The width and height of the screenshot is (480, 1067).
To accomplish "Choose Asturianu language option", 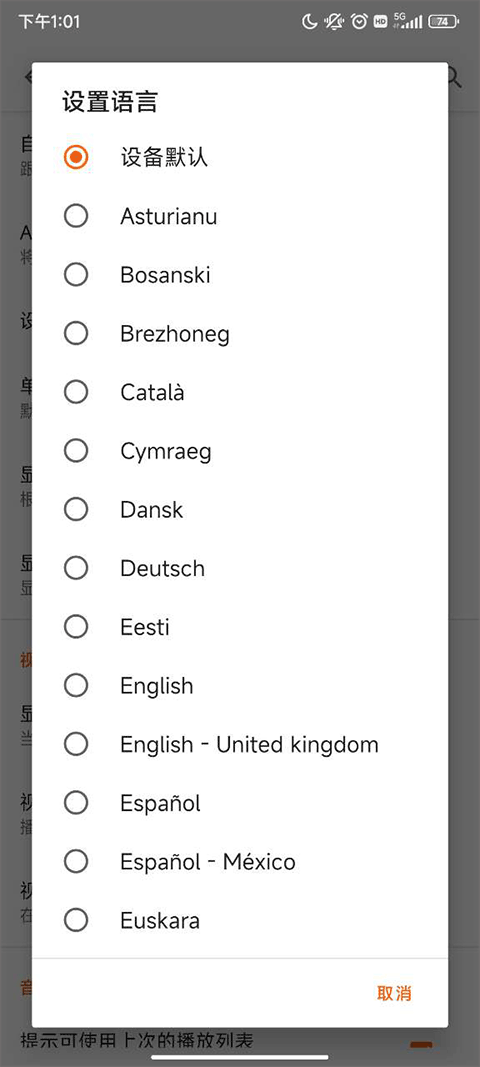I will point(240,216).
